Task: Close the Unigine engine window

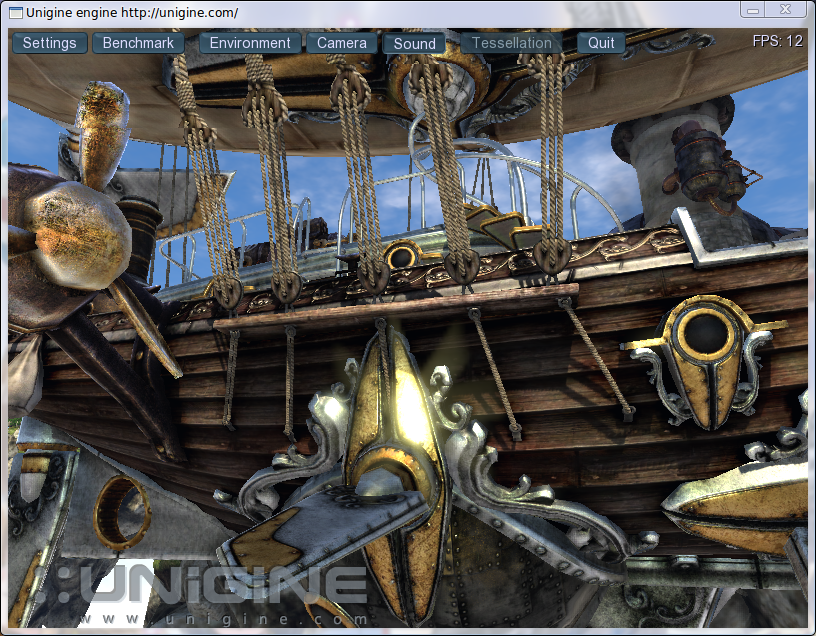Action: [x=786, y=9]
